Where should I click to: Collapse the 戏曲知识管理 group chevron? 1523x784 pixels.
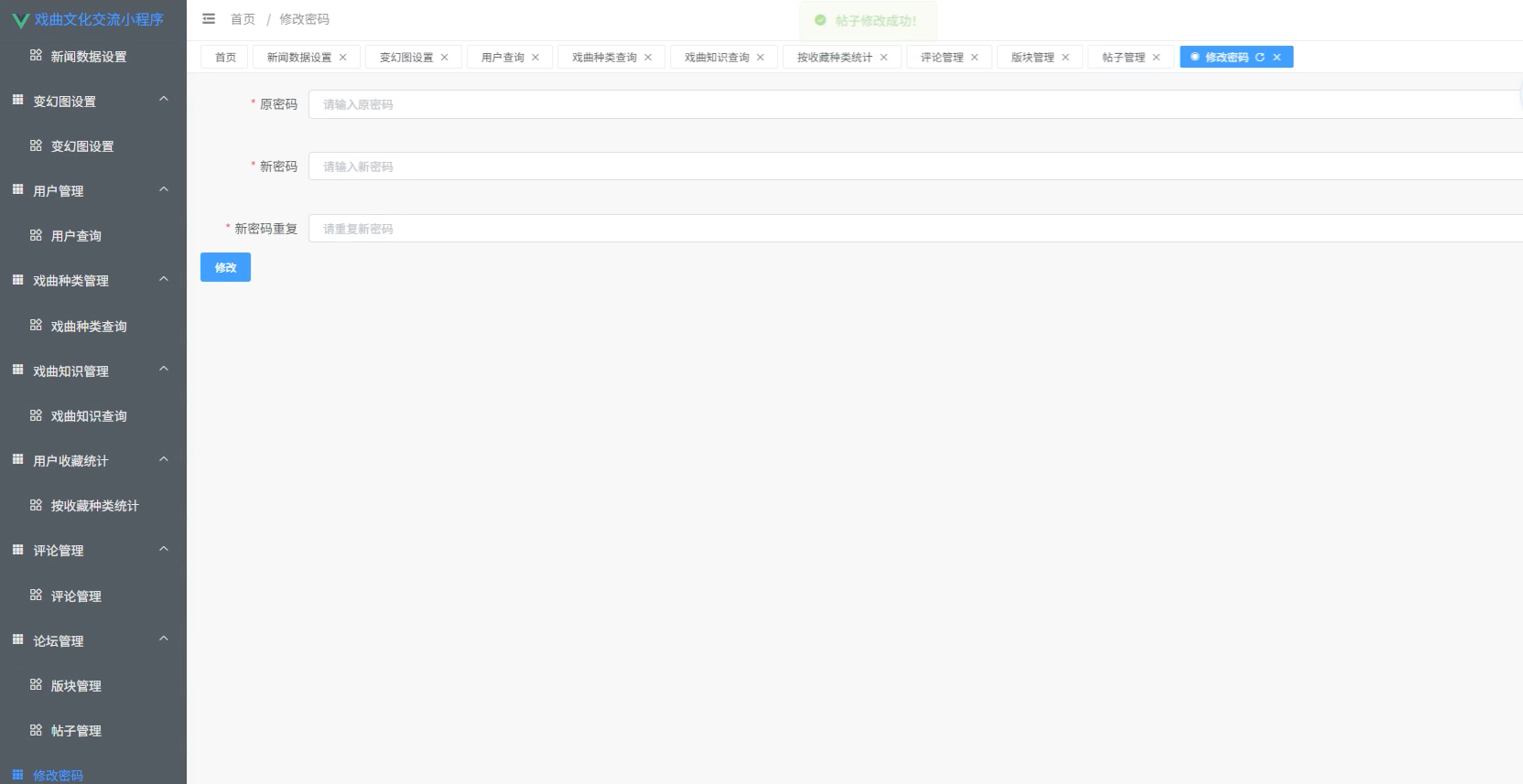pyautogui.click(x=164, y=369)
